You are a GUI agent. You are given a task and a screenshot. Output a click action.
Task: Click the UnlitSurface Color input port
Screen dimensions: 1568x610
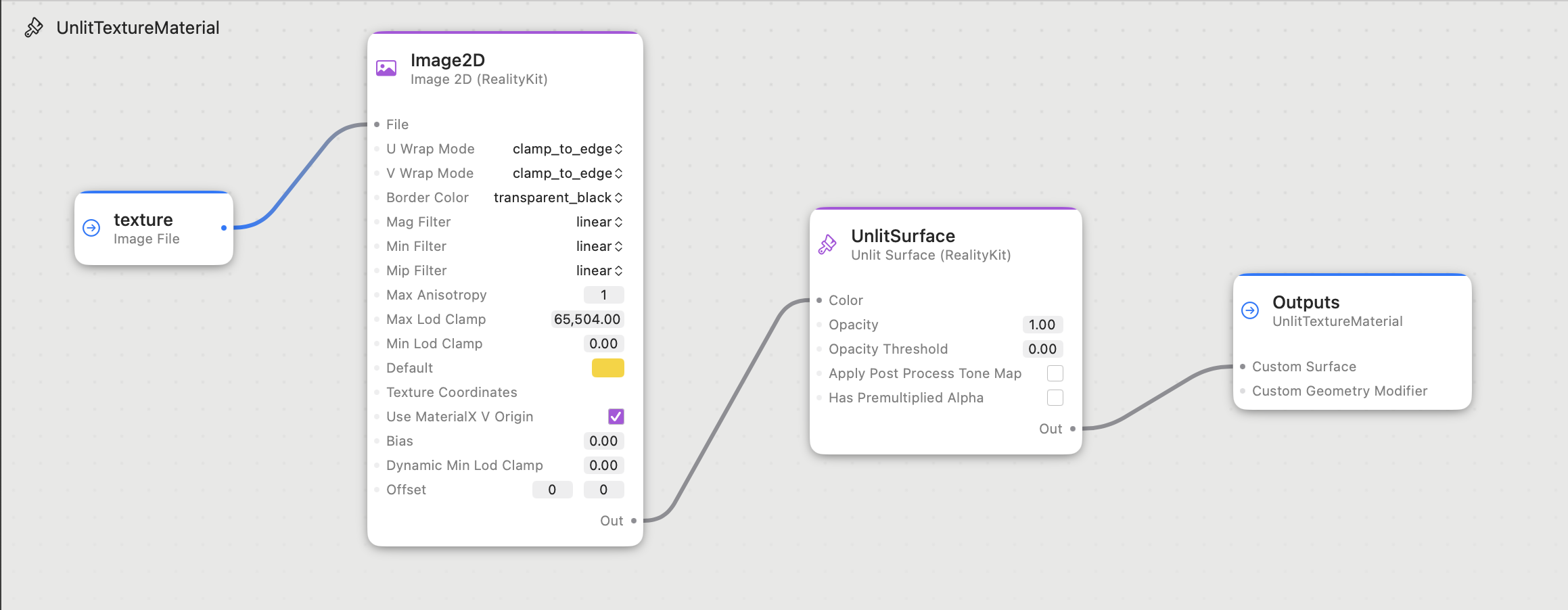coord(819,300)
